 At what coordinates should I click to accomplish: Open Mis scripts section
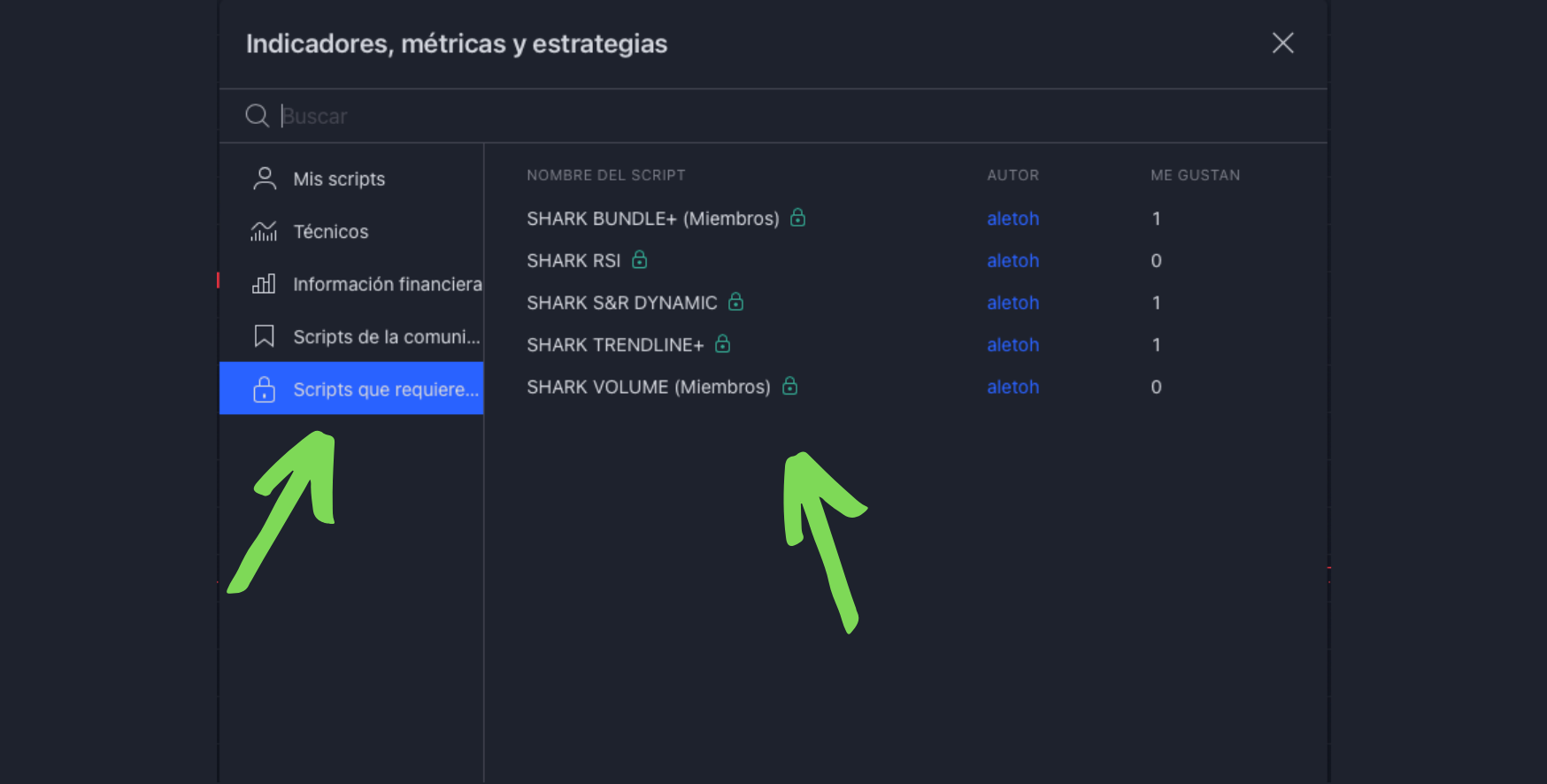coord(339,180)
